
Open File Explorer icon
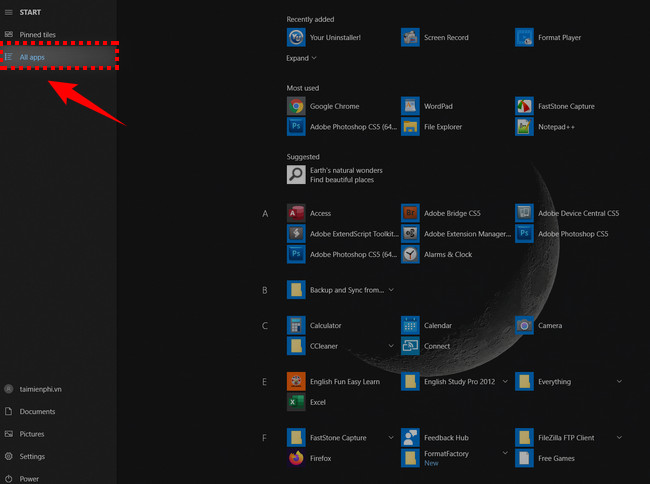click(410, 127)
